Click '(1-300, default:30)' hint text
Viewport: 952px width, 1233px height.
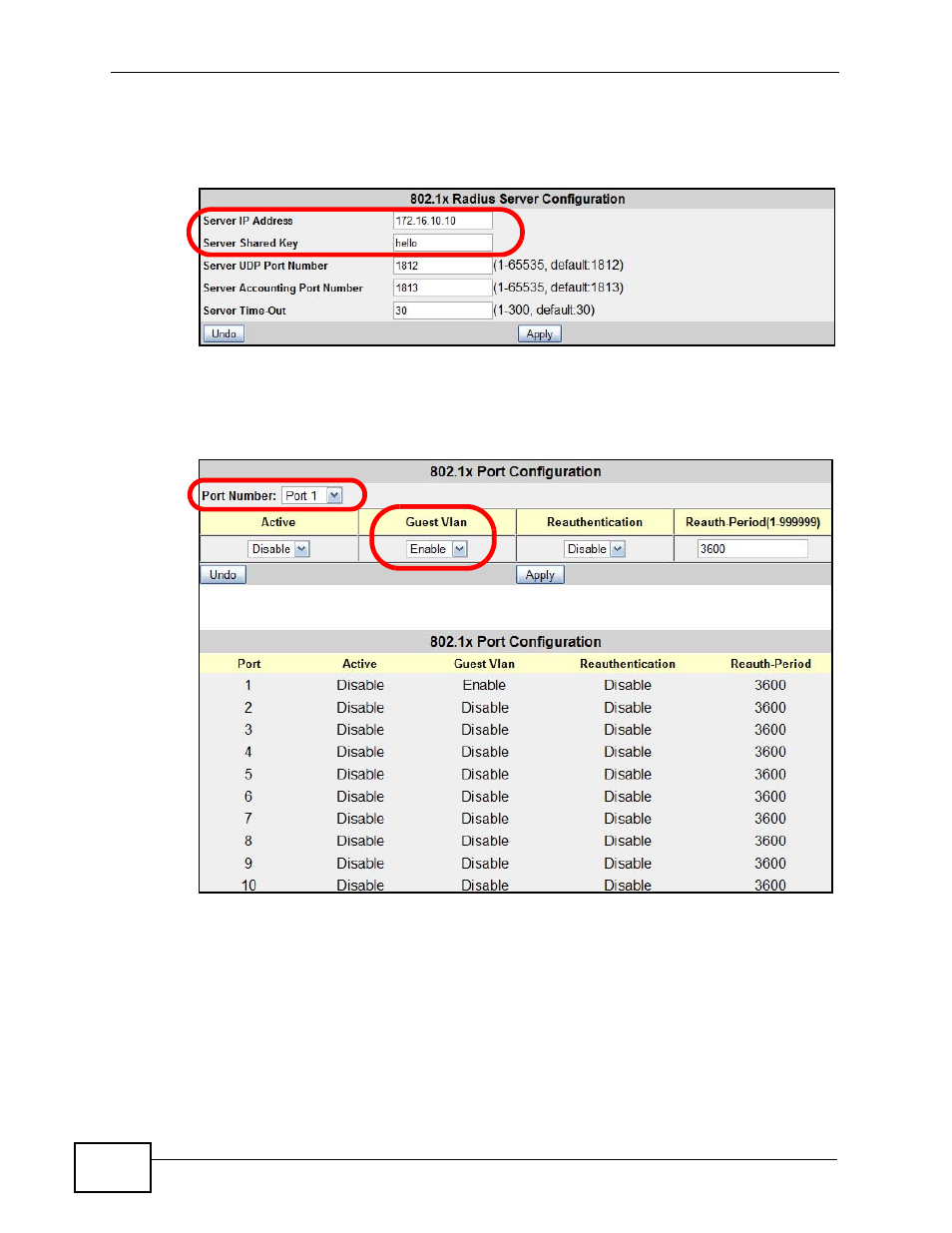[x=544, y=310]
